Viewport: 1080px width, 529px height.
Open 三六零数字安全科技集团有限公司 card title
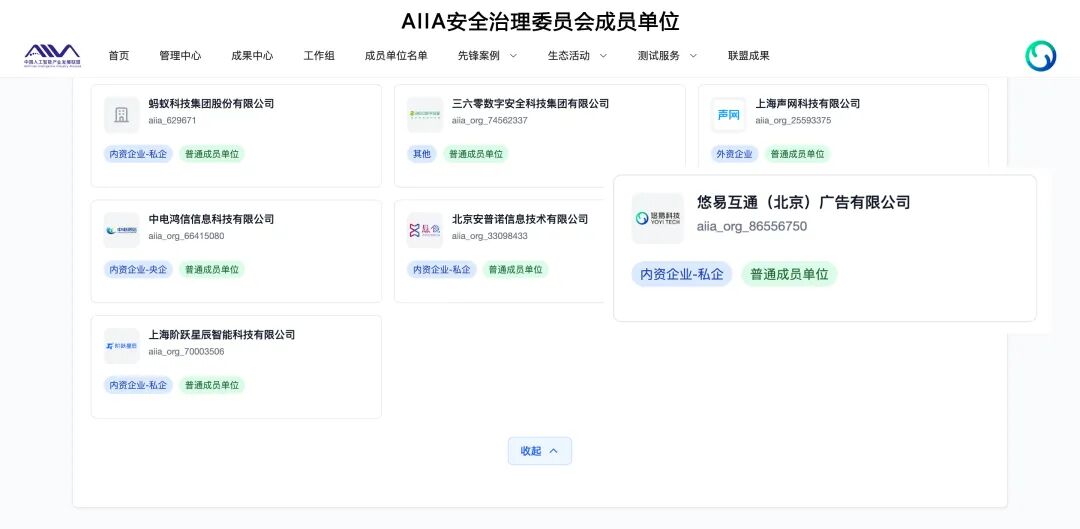[530, 103]
